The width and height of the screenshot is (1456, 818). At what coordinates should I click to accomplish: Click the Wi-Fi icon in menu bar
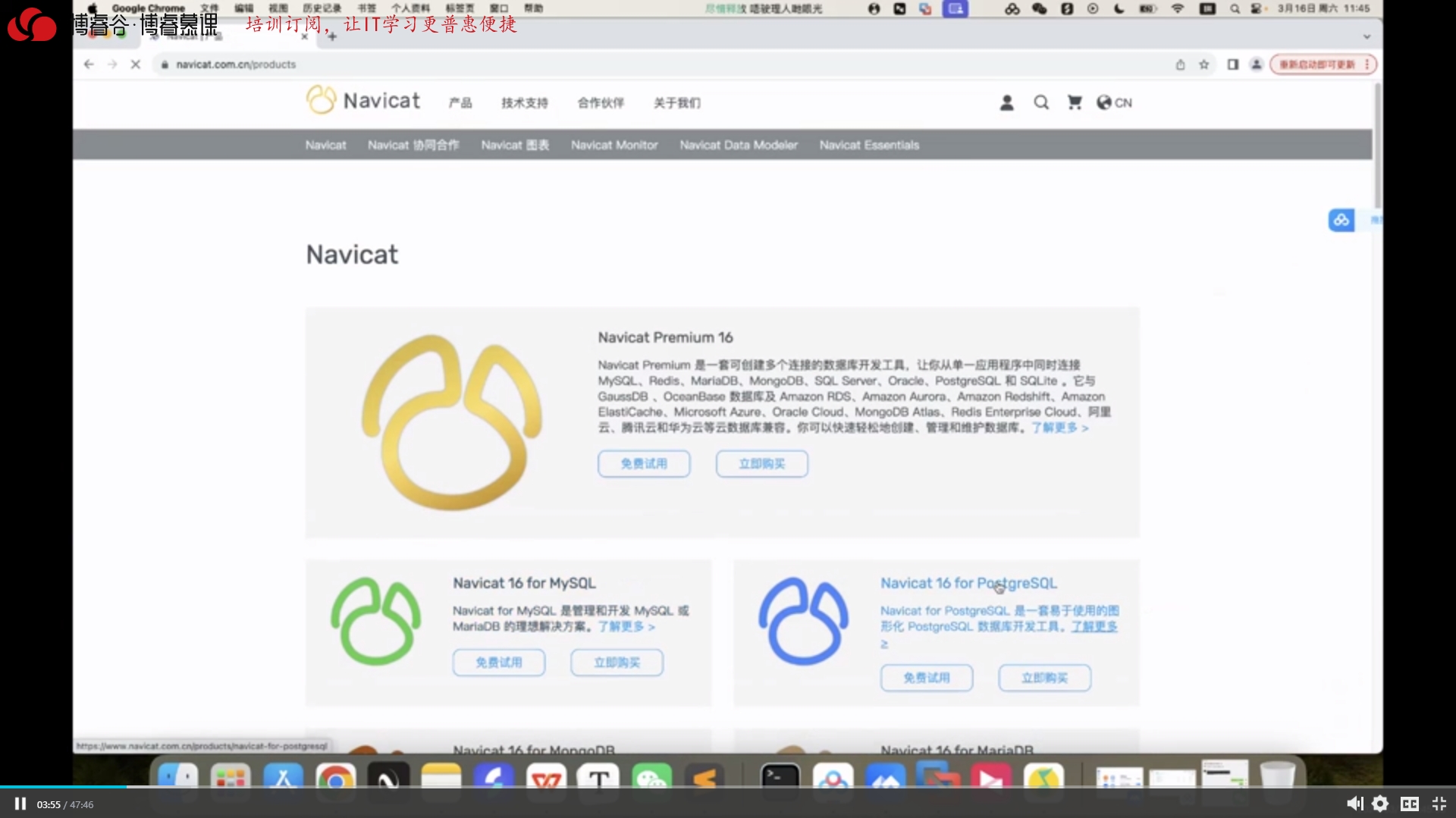(x=1177, y=8)
